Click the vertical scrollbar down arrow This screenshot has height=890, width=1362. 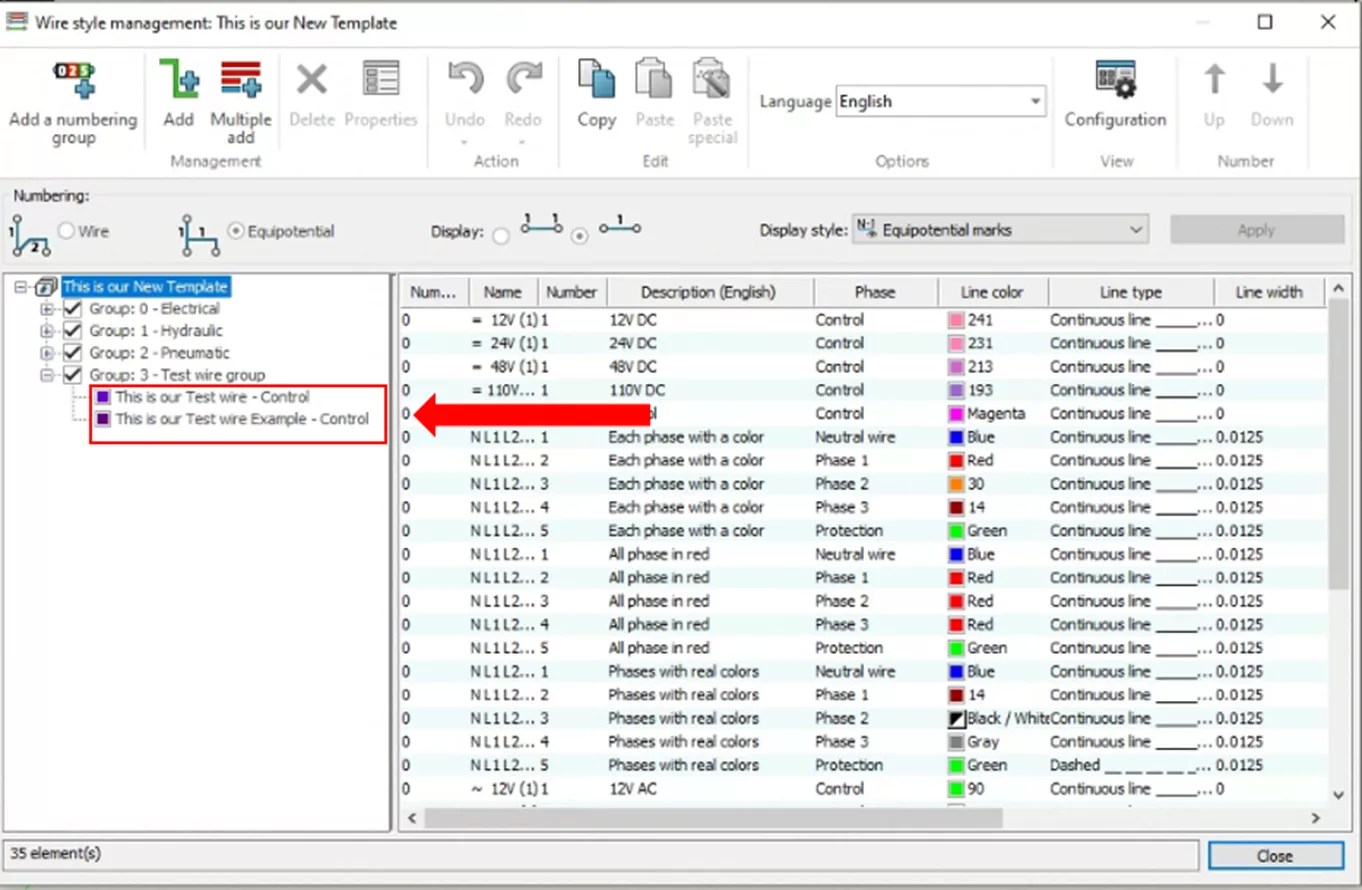tap(1339, 795)
